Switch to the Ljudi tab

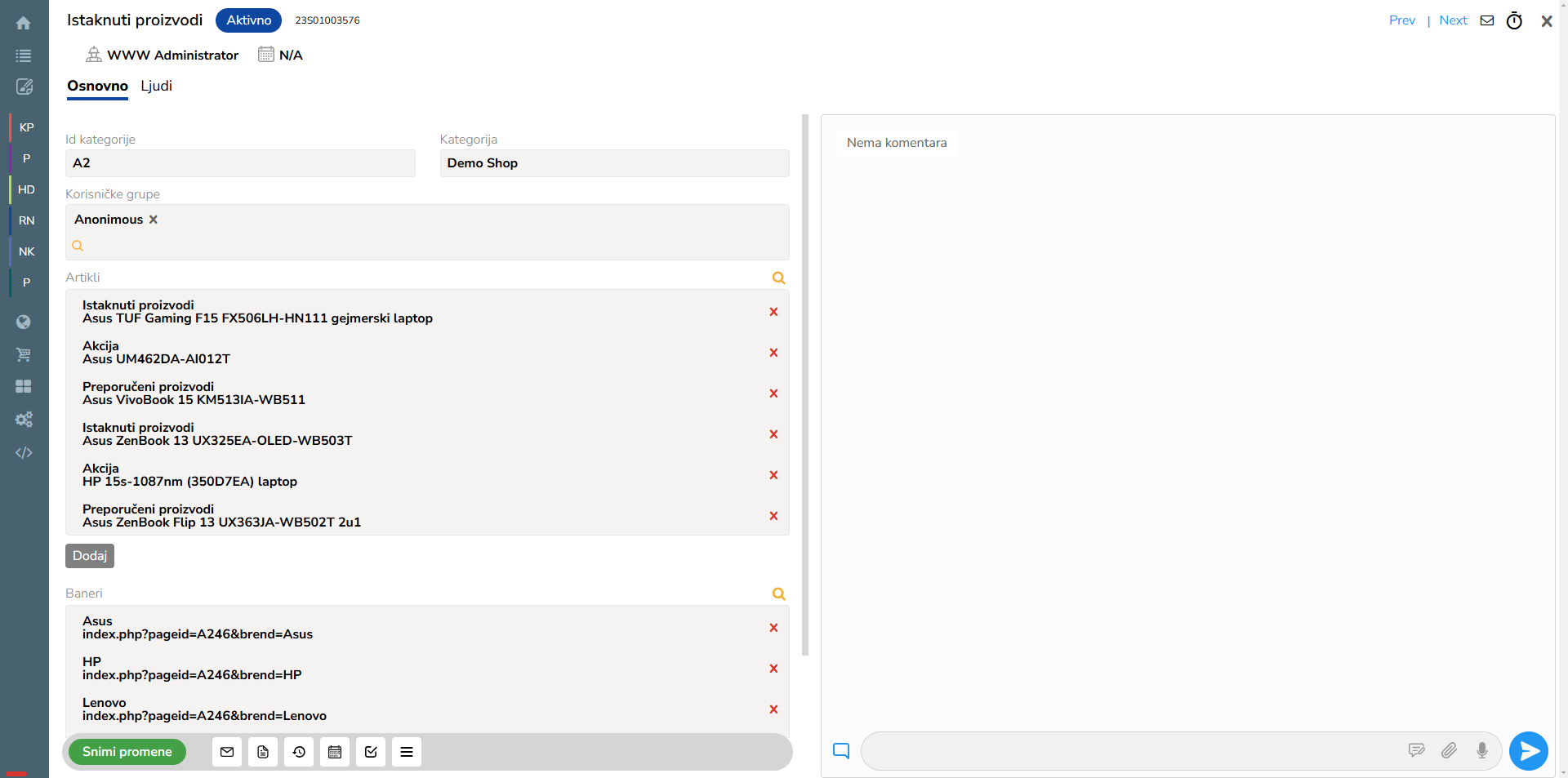tap(156, 86)
